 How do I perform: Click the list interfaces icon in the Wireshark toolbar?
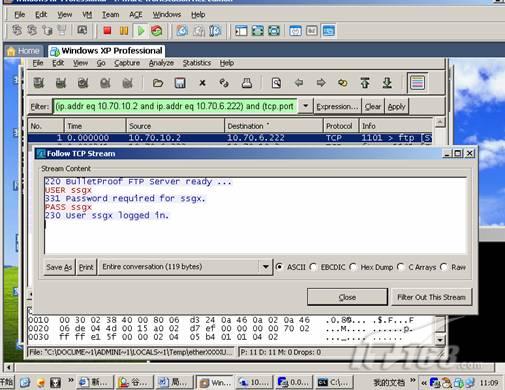coord(38,83)
